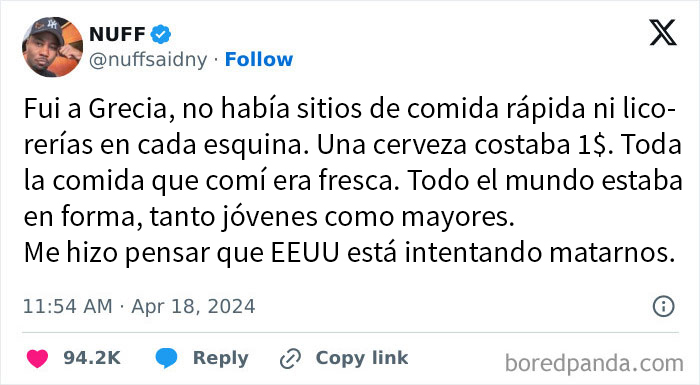Open the NUFF profile avatar photo
700x385 pixels.
[x=52, y=47]
